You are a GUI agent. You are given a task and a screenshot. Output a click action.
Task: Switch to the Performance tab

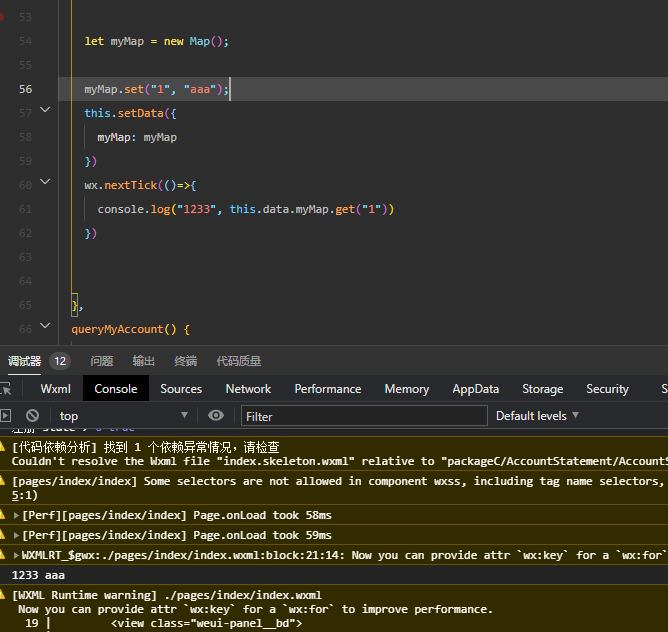tap(328, 389)
